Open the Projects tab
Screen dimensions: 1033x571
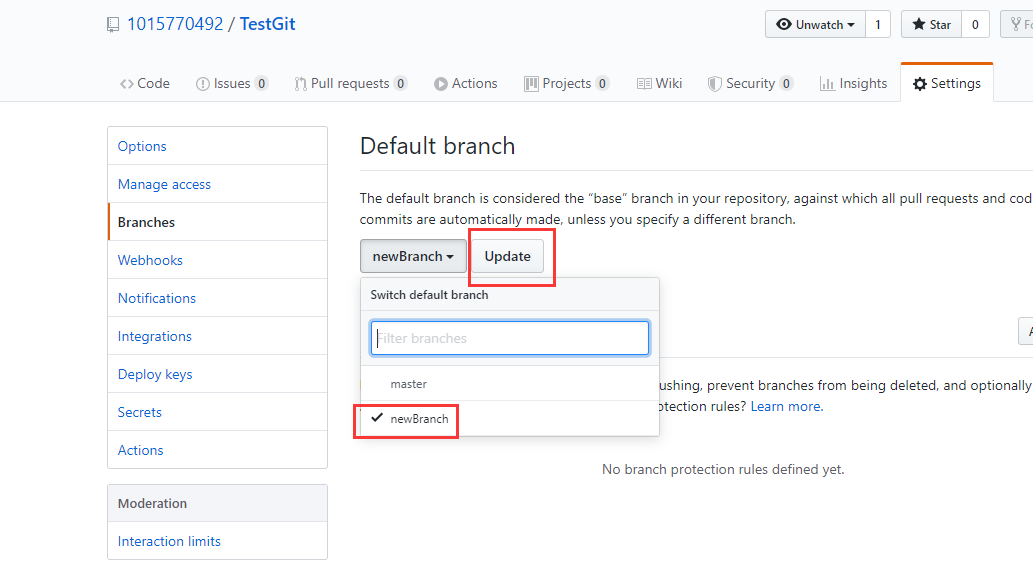pos(567,84)
